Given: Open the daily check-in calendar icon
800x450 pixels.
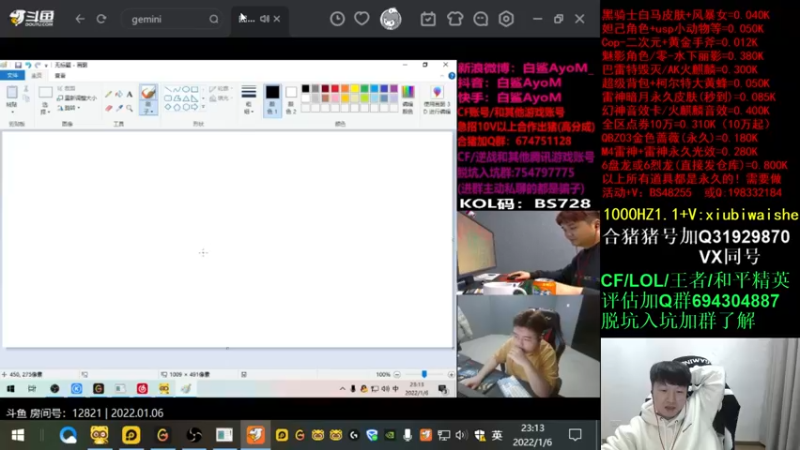Looking at the screenshot, I should pyautogui.click(x=428, y=19).
